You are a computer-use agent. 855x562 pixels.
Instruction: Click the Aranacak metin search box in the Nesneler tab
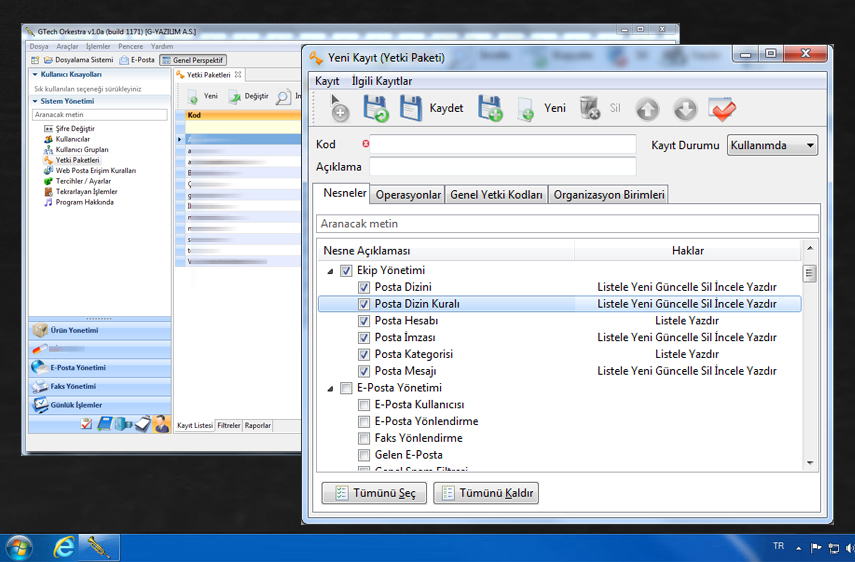pos(567,223)
